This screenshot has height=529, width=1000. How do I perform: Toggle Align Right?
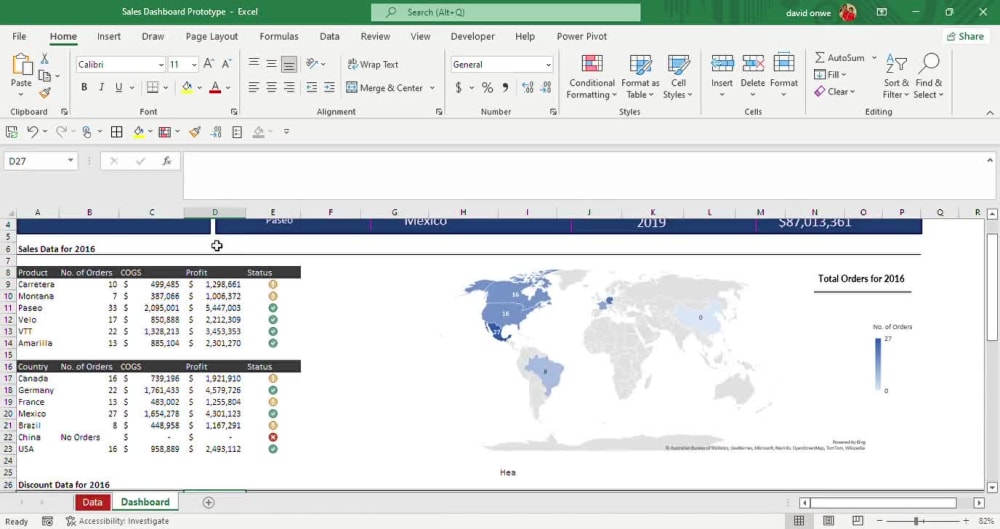pos(289,87)
